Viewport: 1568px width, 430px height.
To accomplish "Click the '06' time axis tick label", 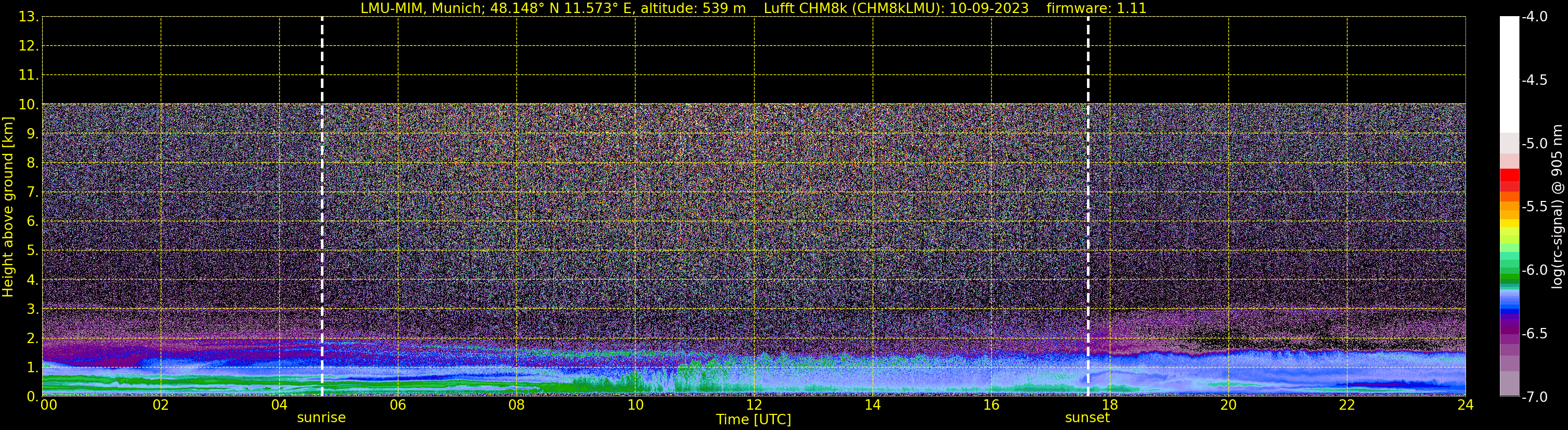I will point(398,405).
